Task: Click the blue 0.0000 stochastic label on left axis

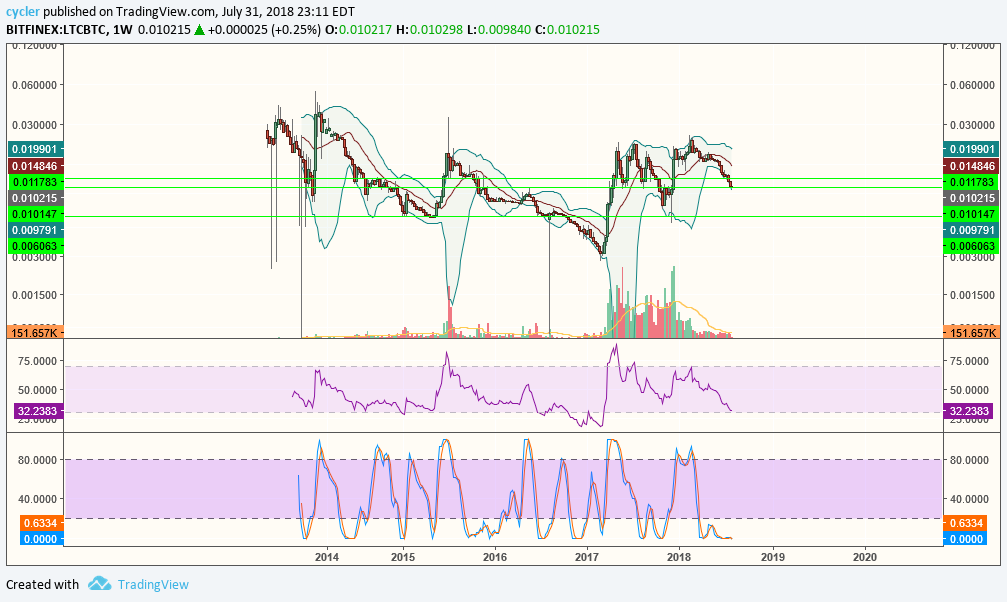Action: click(x=42, y=539)
